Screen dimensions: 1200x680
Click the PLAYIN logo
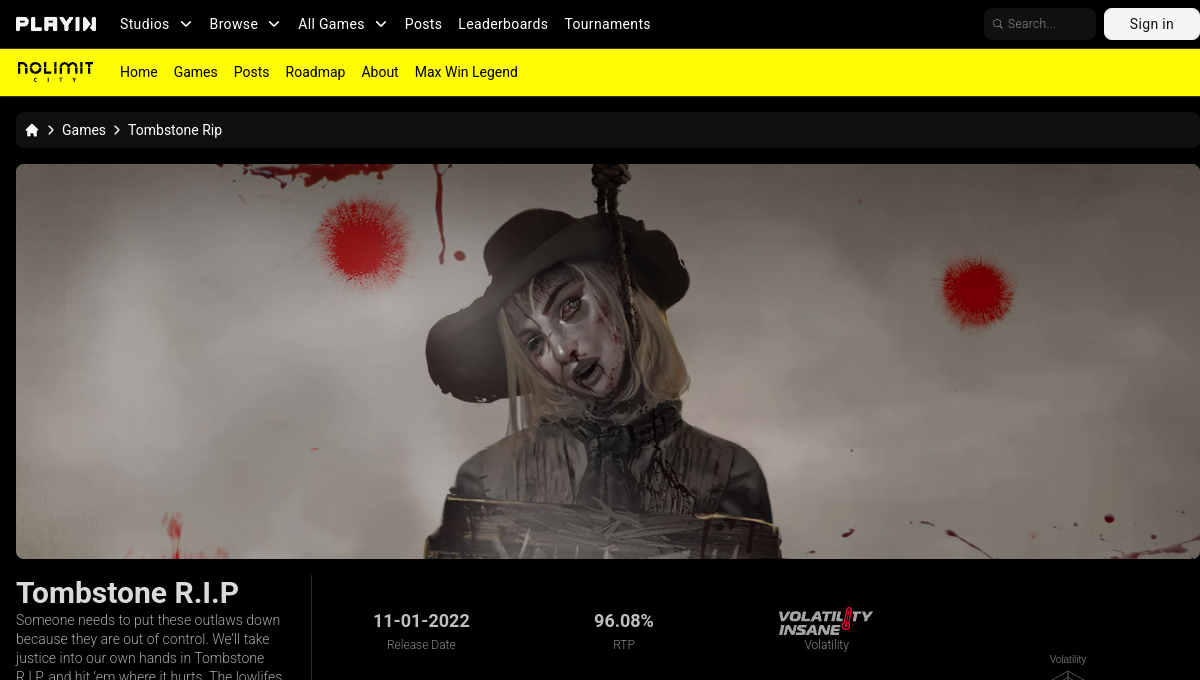click(56, 24)
